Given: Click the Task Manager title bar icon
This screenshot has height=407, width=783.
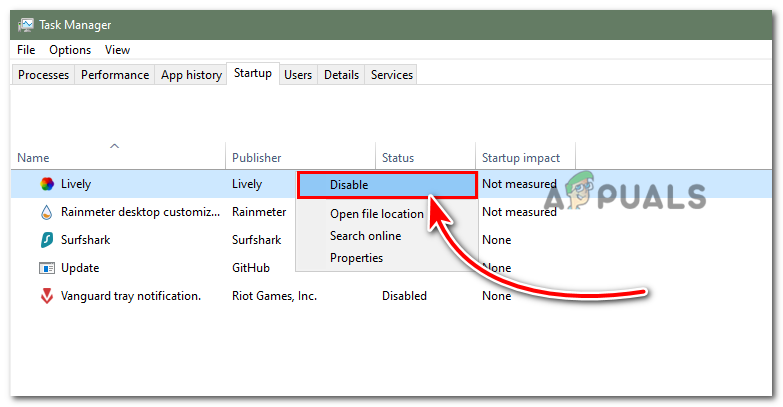Looking at the screenshot, I should click(x=25, y=24).
